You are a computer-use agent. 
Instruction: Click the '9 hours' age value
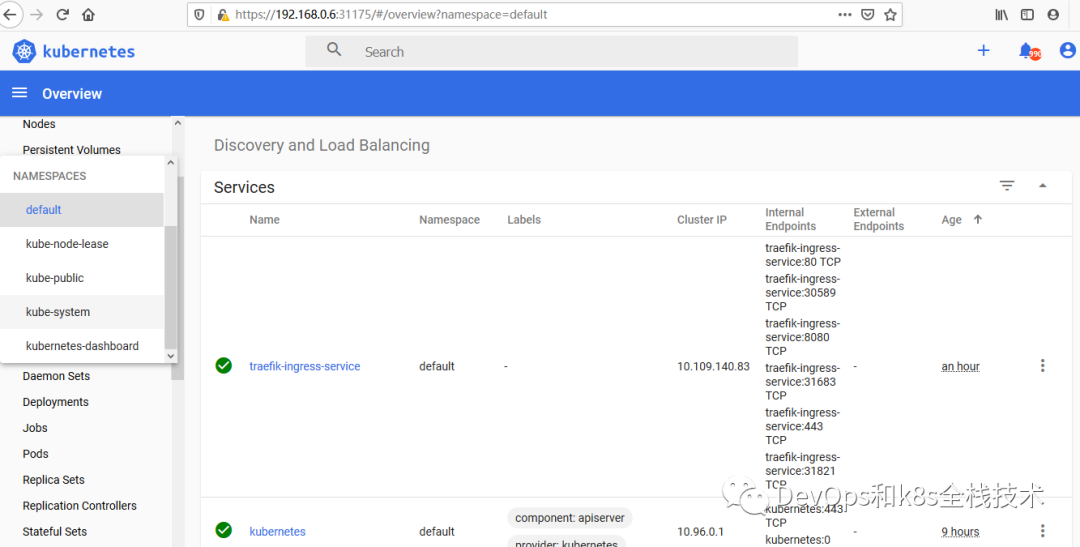click(960, 531)
